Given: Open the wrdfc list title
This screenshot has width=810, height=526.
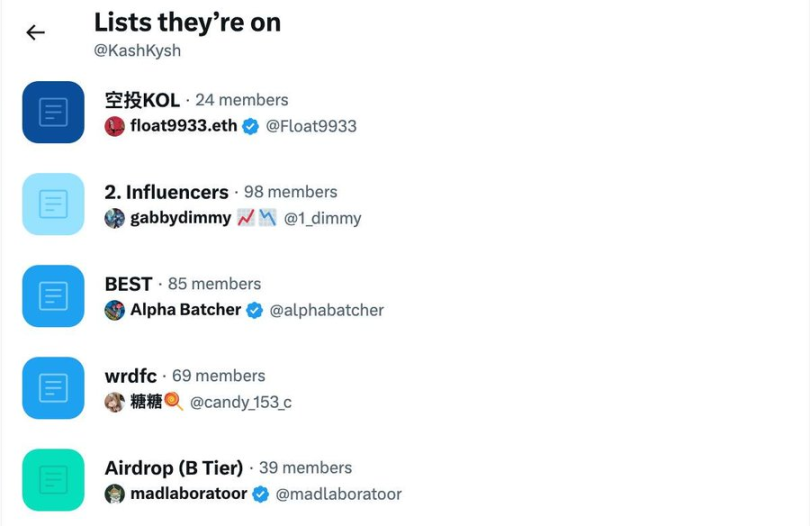Looking at the screenshot, I should coord(130,376).
